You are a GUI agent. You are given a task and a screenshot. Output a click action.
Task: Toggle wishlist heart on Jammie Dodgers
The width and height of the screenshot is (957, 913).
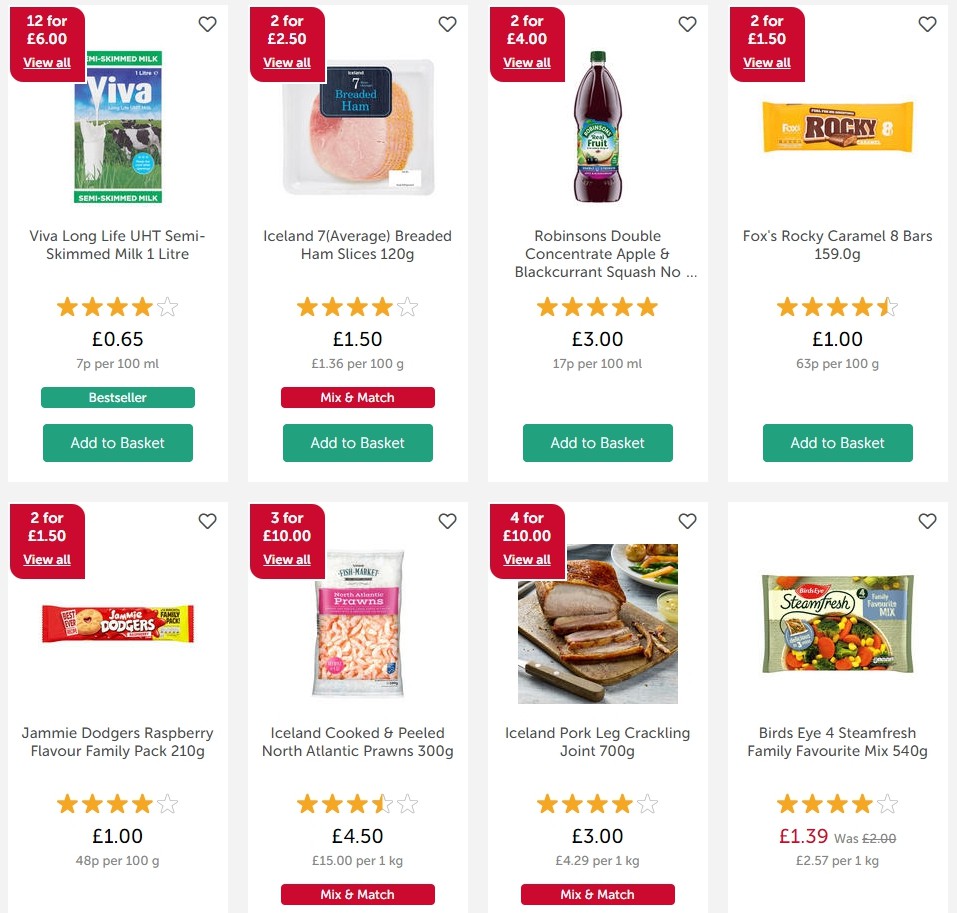pos(207,521)
